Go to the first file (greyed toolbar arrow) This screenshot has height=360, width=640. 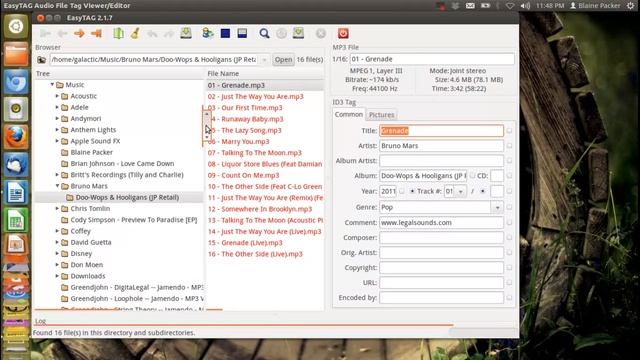click(45, 33)
